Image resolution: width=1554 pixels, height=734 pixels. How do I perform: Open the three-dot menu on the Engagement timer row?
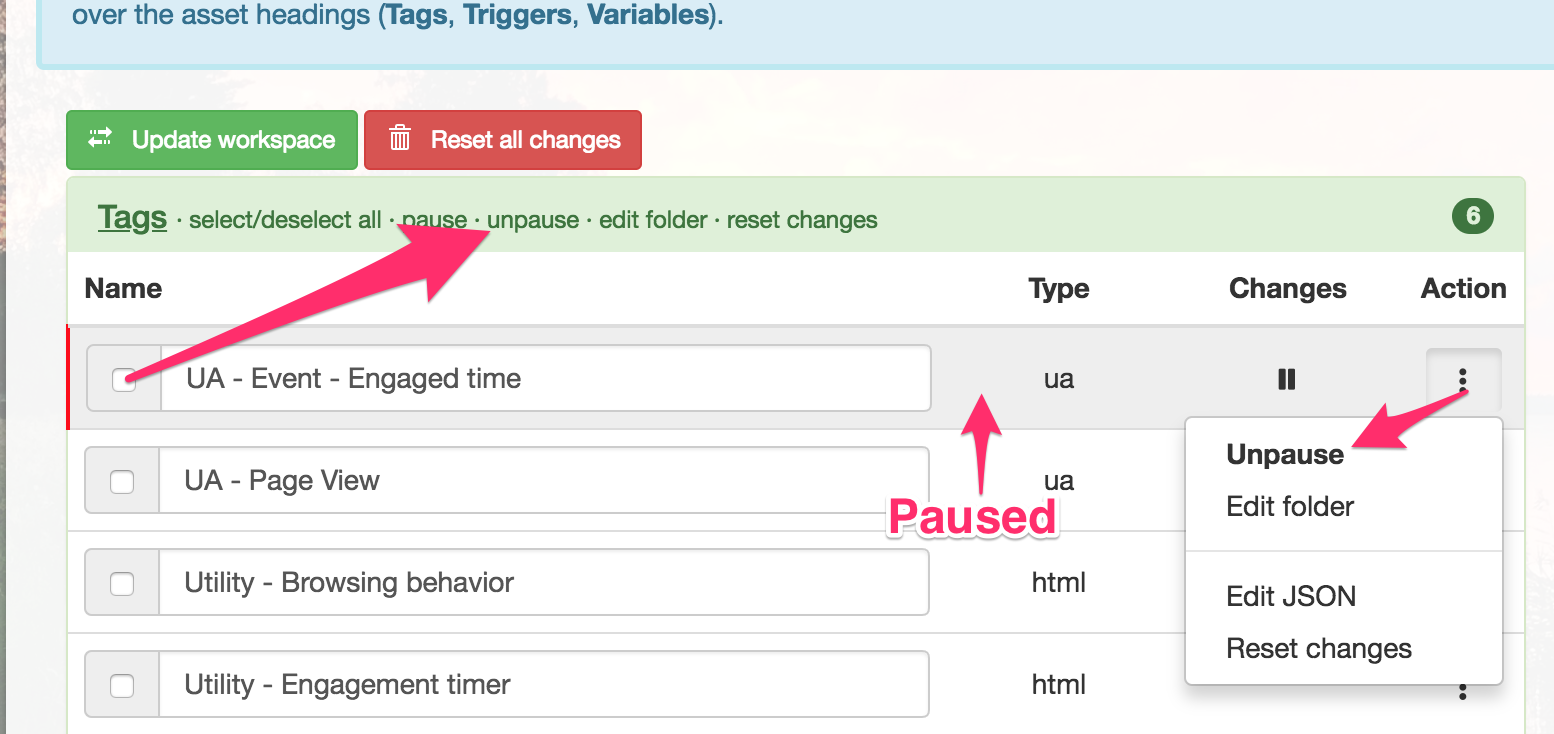tap(1463, 690)
